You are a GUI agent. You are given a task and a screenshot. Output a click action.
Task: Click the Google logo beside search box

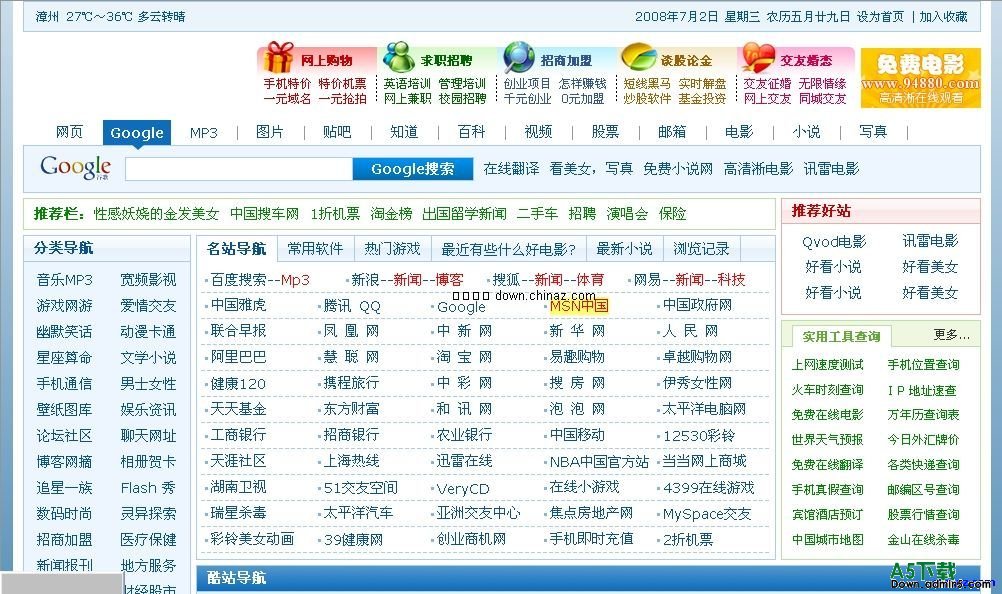(x=75, y=168)
